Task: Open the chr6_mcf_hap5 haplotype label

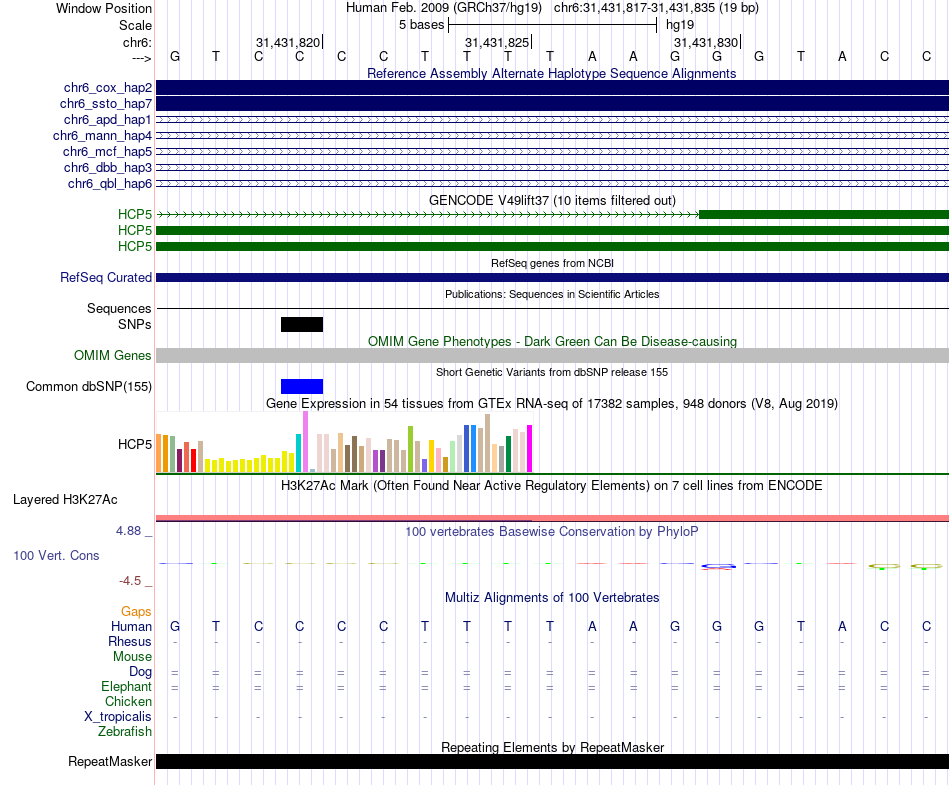Action: click(107, 151)
